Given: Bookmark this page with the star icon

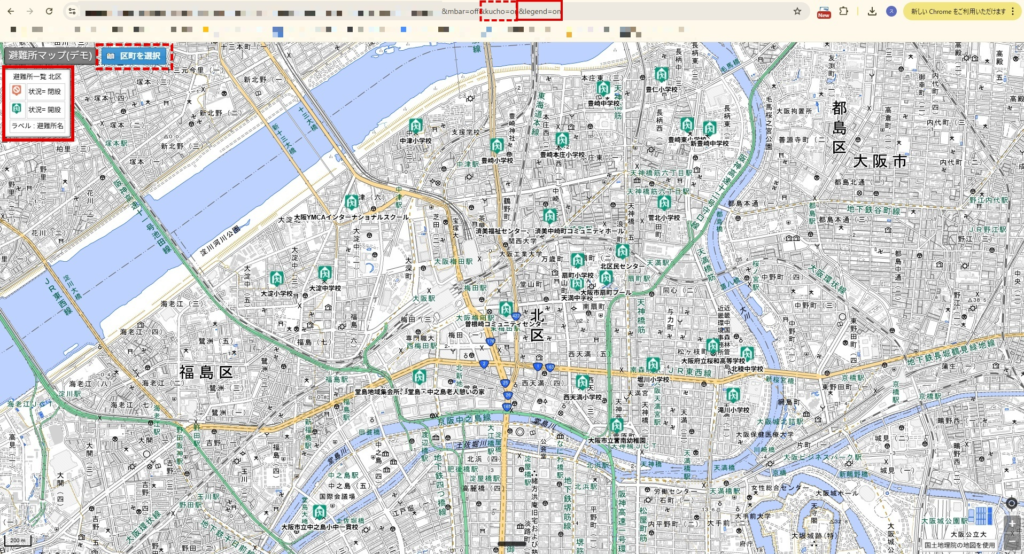Looking at the screenshot, I should point(797,11).
